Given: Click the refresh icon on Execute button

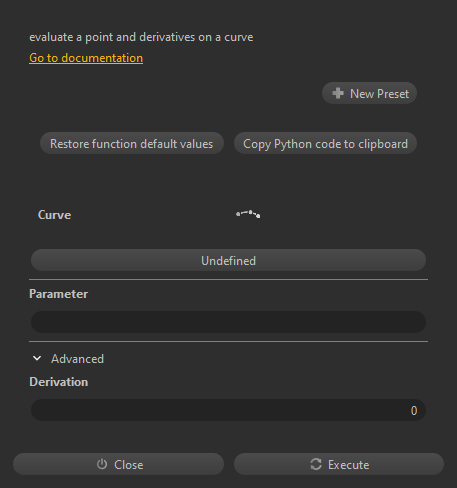Looking at the screenshot, I should click(x=316, y=464).
